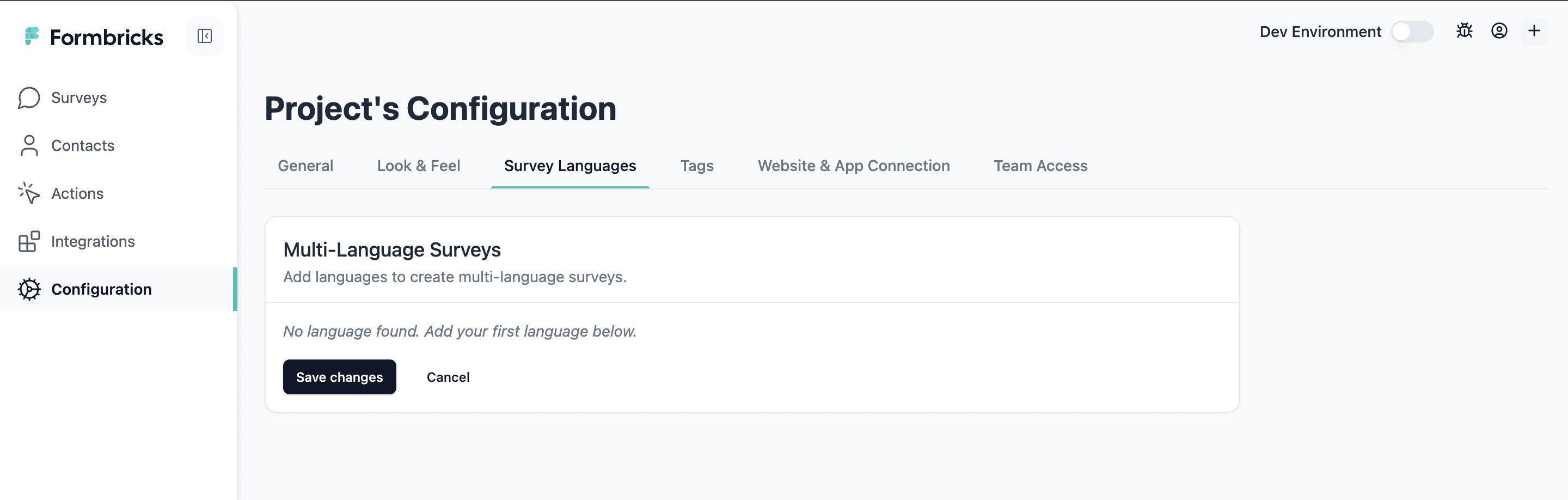Open the Look & Feel tab
Image resolution: width=1568 pixels, height=500 pixels.
[418, 166]
